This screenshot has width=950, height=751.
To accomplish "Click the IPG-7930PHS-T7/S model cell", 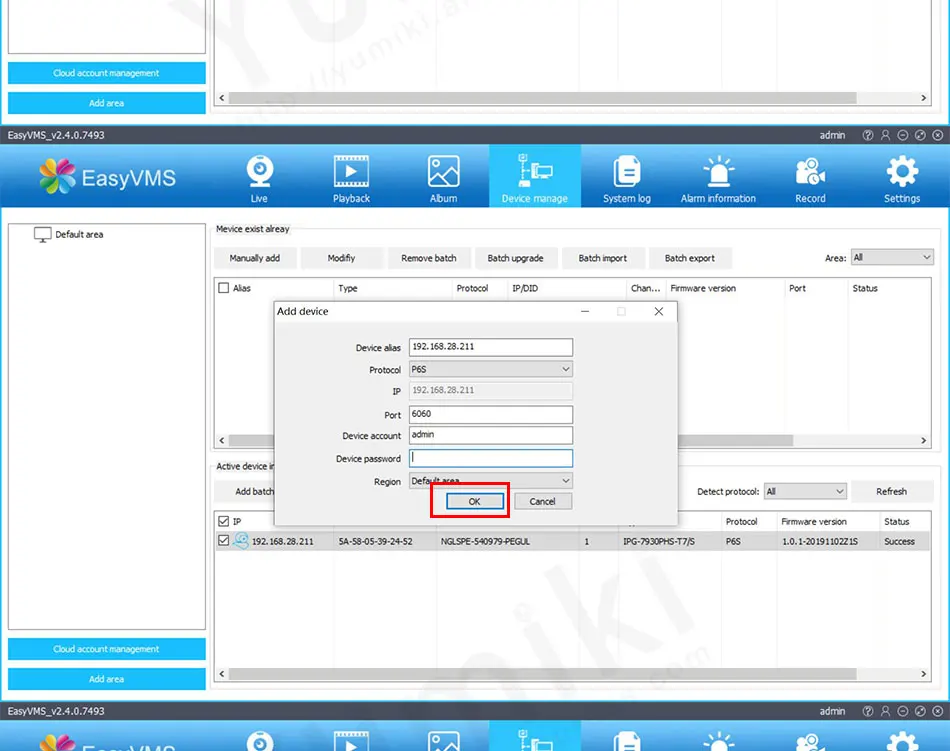I will pos(659,541).
